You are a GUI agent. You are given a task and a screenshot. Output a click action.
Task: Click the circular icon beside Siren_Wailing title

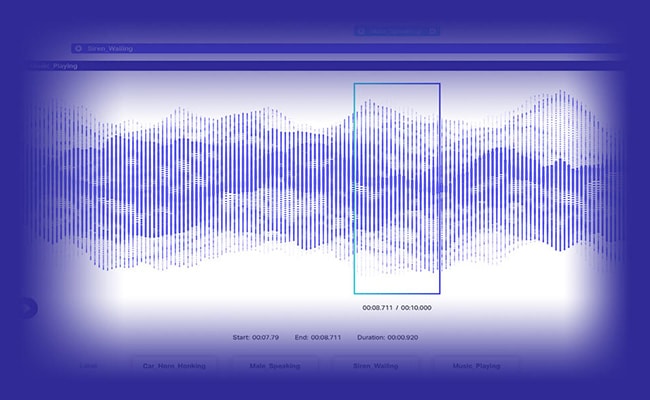point(78,48)
